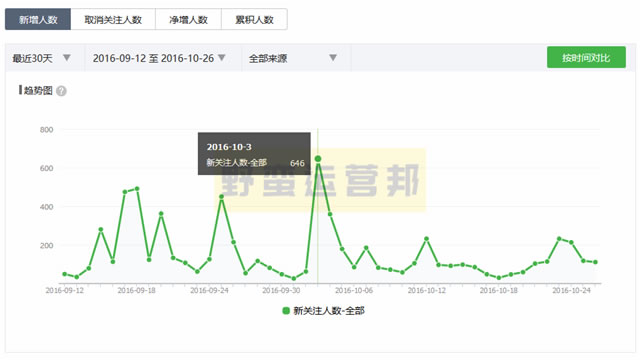Open the 取消关注人数 tab
640x360 pixels.
113,19
